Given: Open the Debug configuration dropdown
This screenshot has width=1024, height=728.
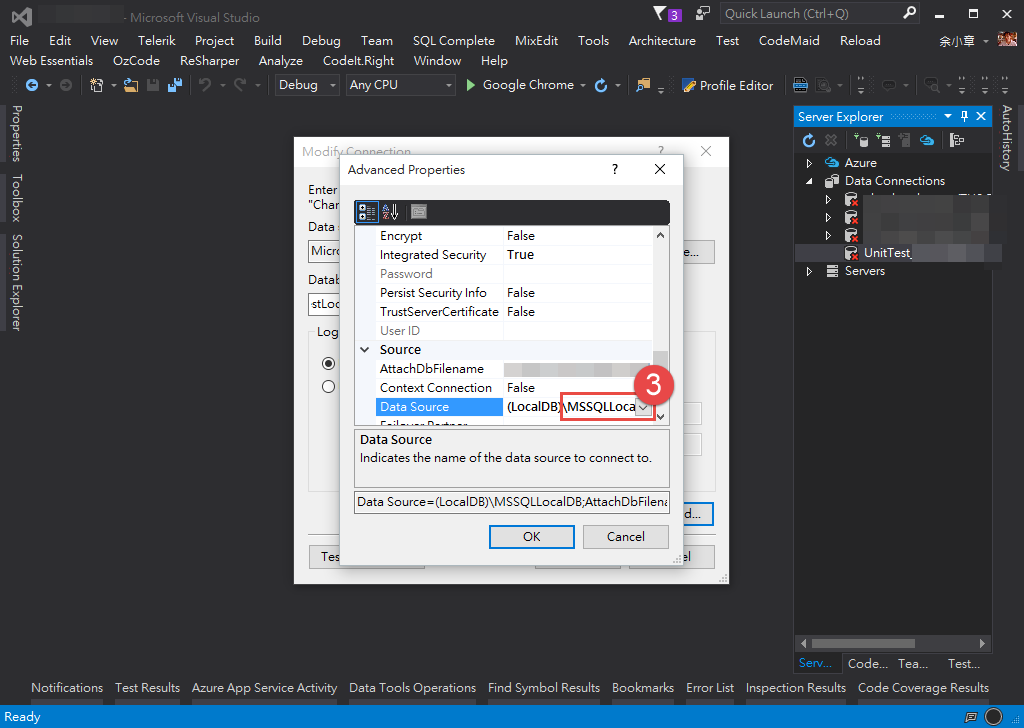Looking at the screenshot, I should coord(306,85).
